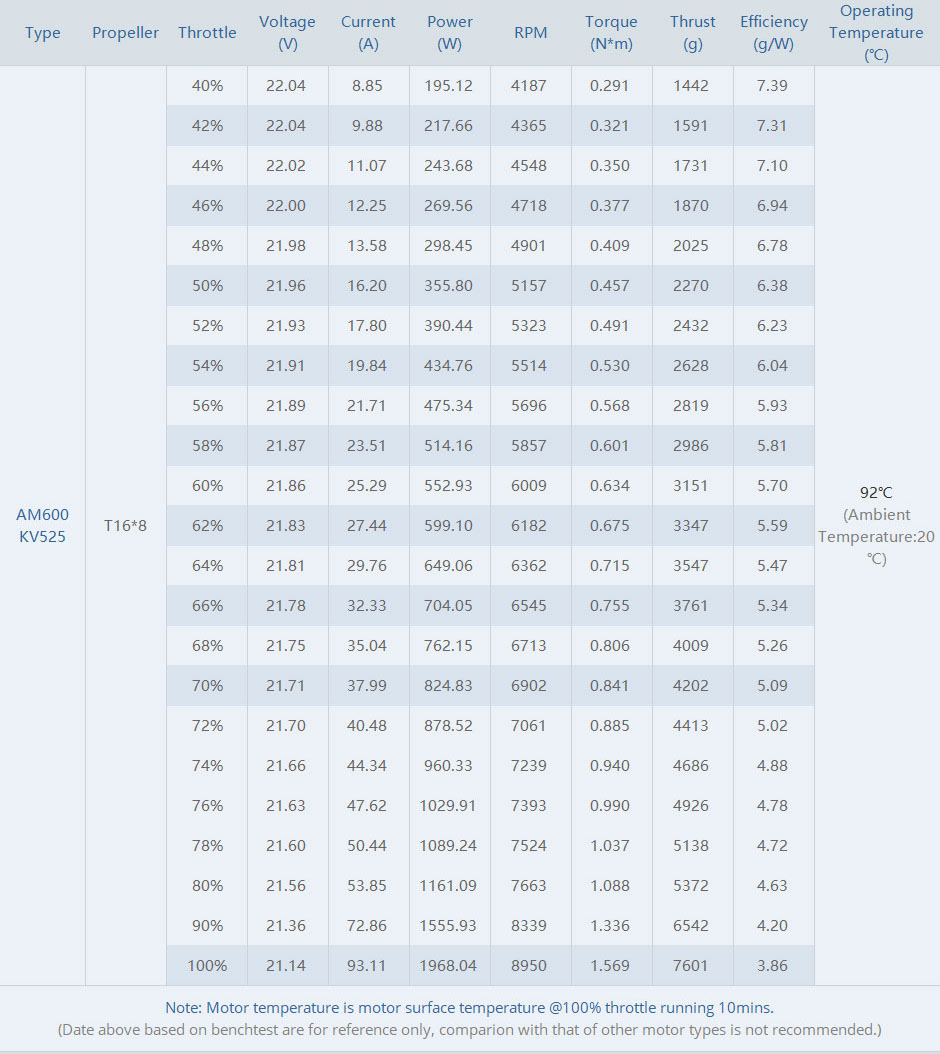Click the Operating Temperature column header

tap(877, 33)
